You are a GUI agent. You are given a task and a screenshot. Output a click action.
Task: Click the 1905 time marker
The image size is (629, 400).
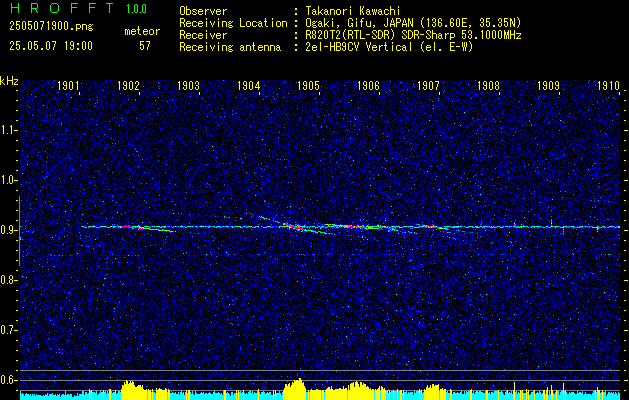point(308,86)
